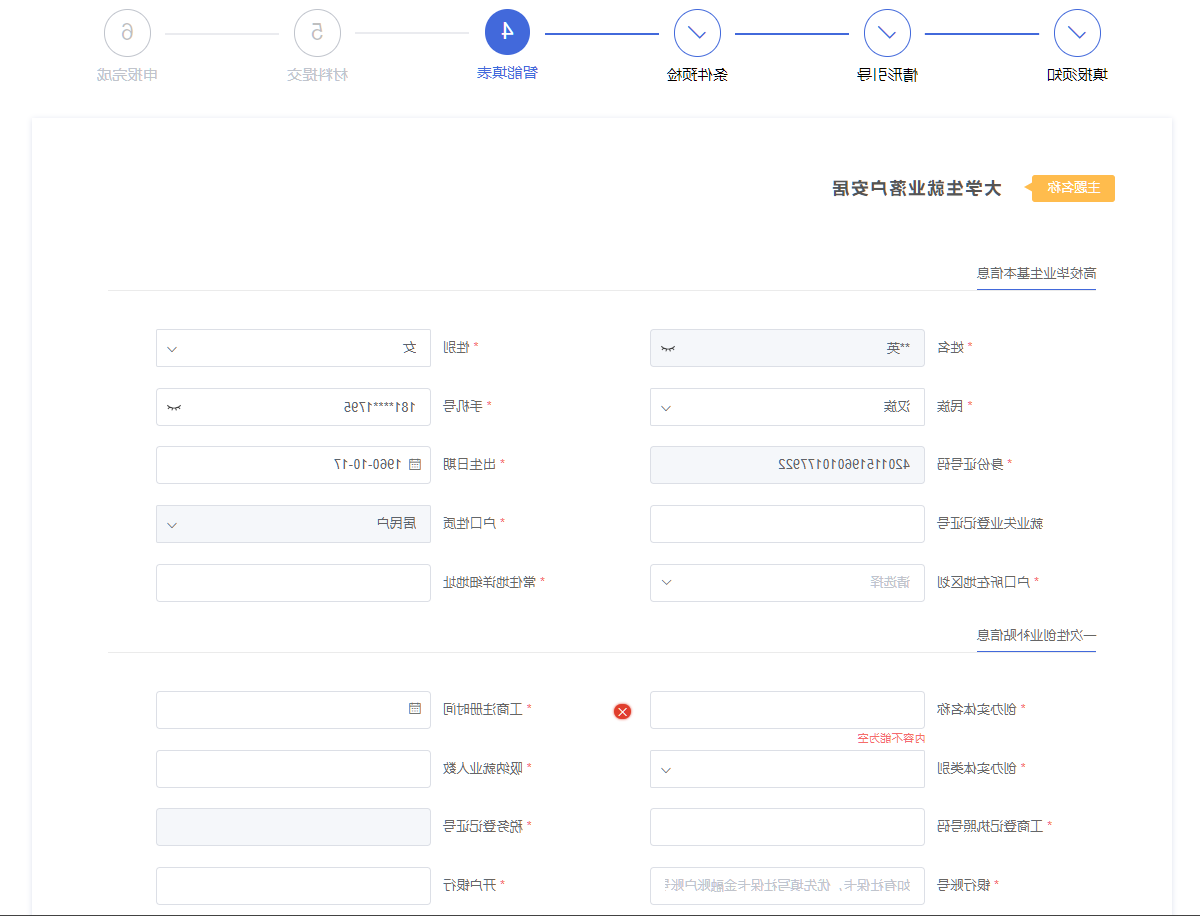Click the 情形引导 completed step circle
The width and height of the screenshot is (1200, 916).
coord(887,33)
